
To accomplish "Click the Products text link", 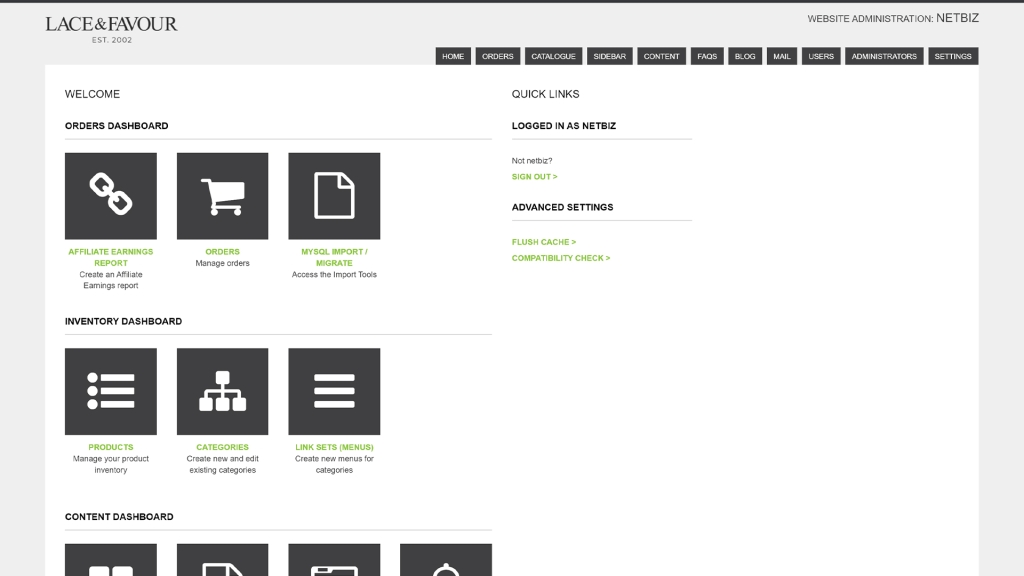I will (111, 447).
